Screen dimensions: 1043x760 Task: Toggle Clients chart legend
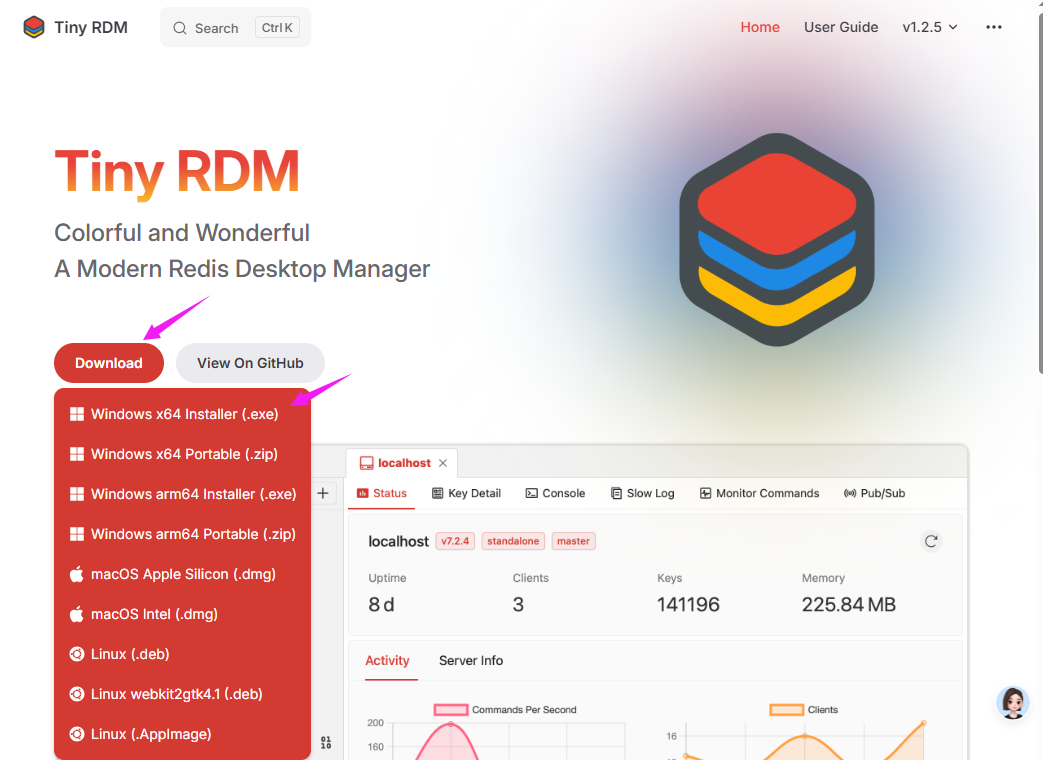point(804,709)
